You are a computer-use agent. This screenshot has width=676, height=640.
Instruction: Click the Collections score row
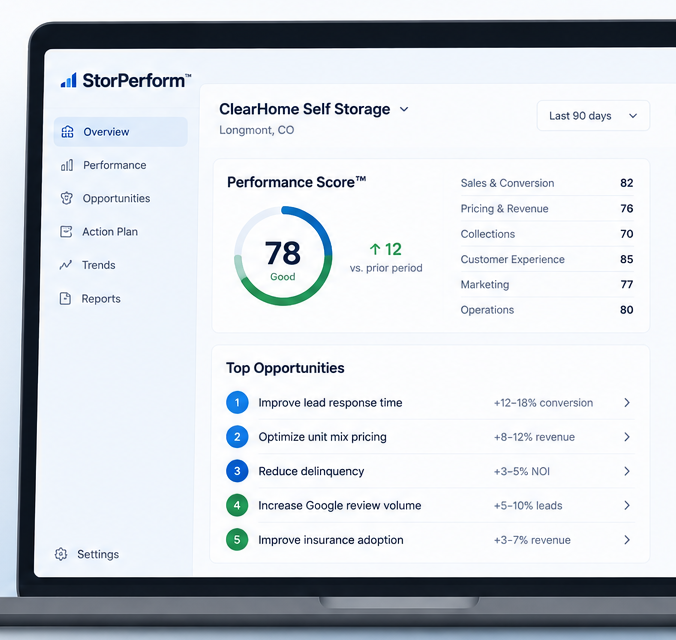click(547, 234)
